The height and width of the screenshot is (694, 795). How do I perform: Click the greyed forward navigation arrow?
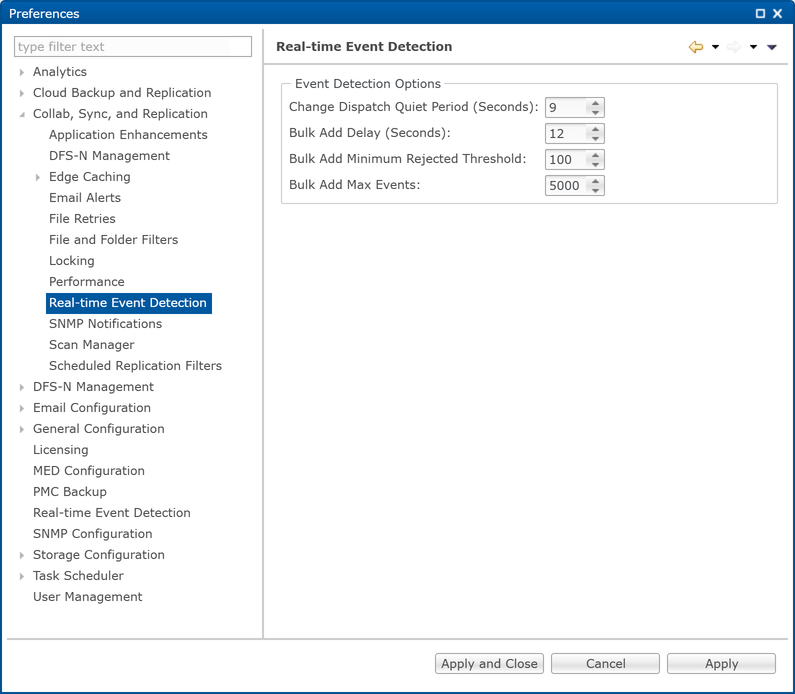point(734,47)
